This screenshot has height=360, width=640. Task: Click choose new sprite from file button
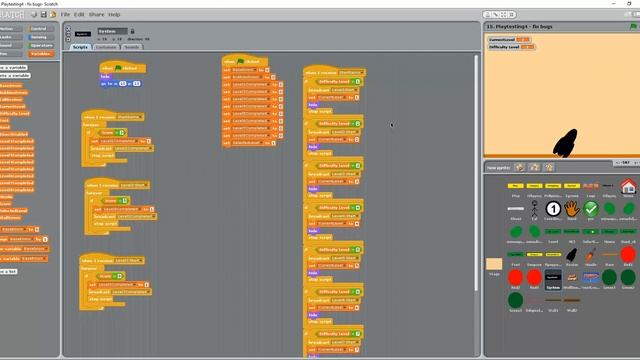534,167
